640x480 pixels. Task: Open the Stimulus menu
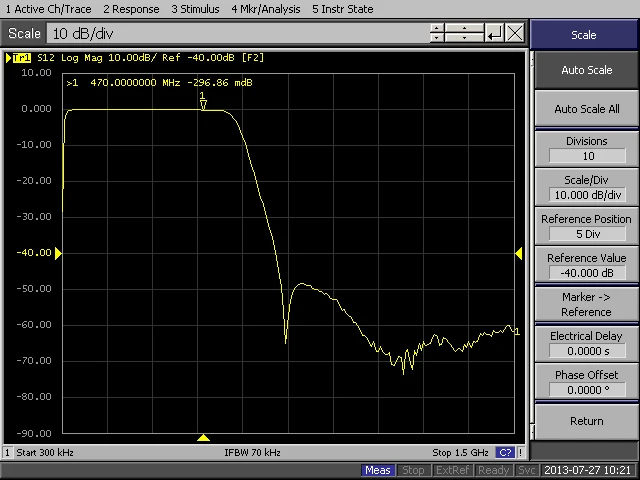pyautogui.click(x=195, y=9)
